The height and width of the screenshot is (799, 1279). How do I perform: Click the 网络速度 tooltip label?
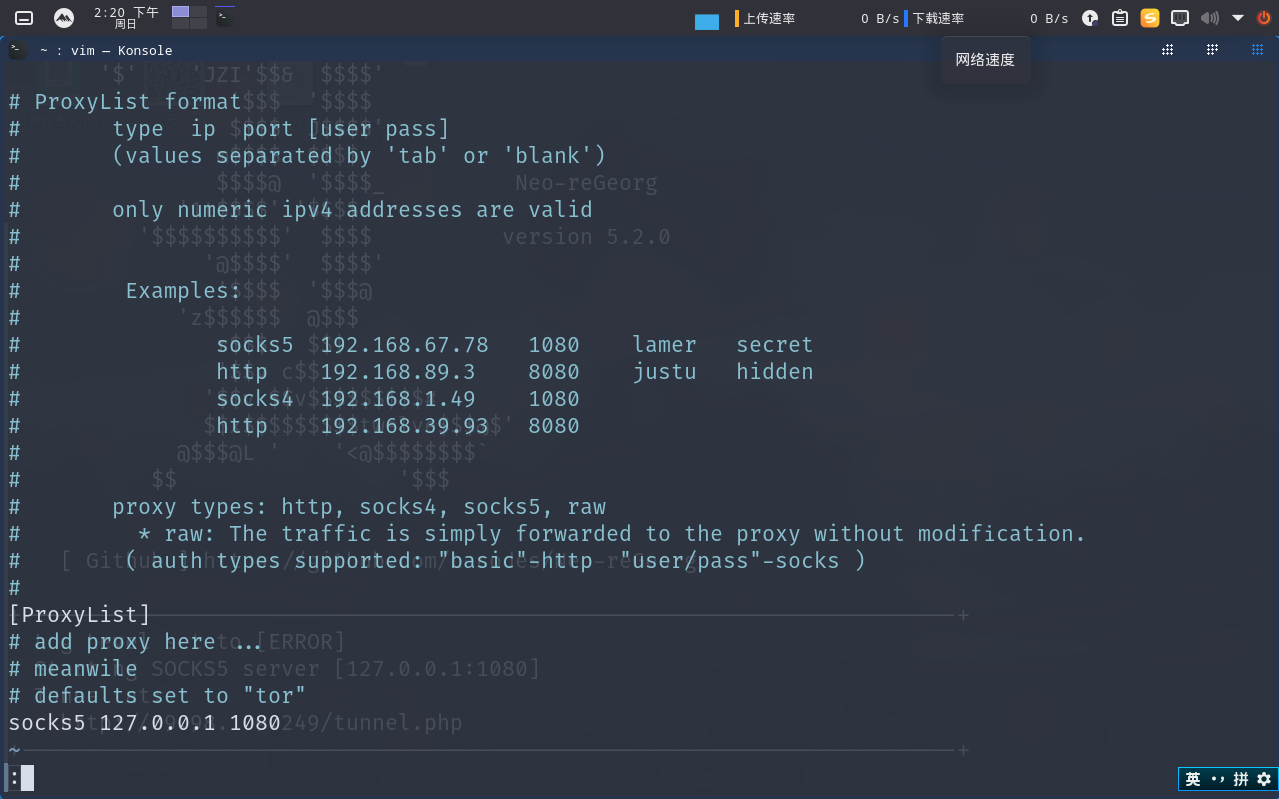pos(985,60)
